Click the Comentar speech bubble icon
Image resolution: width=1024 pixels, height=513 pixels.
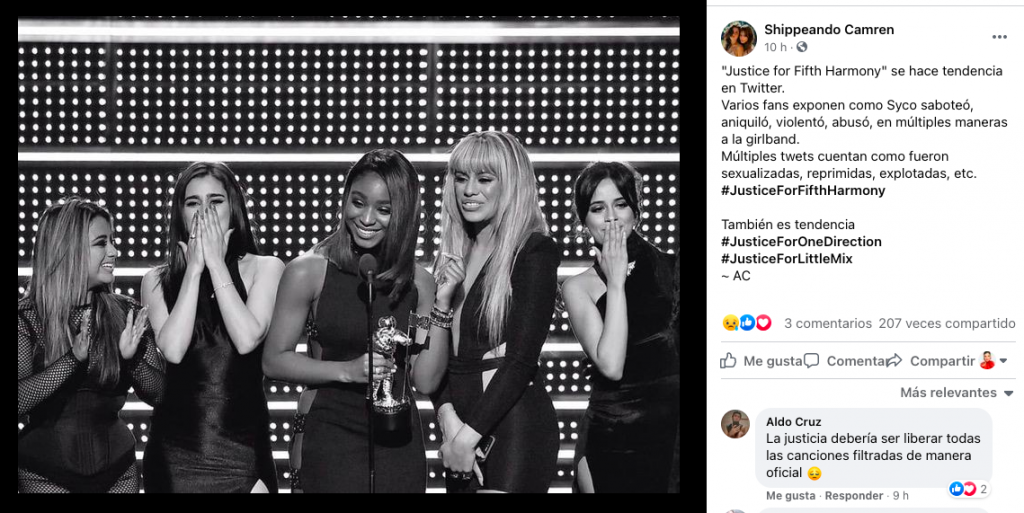(812, 361)
